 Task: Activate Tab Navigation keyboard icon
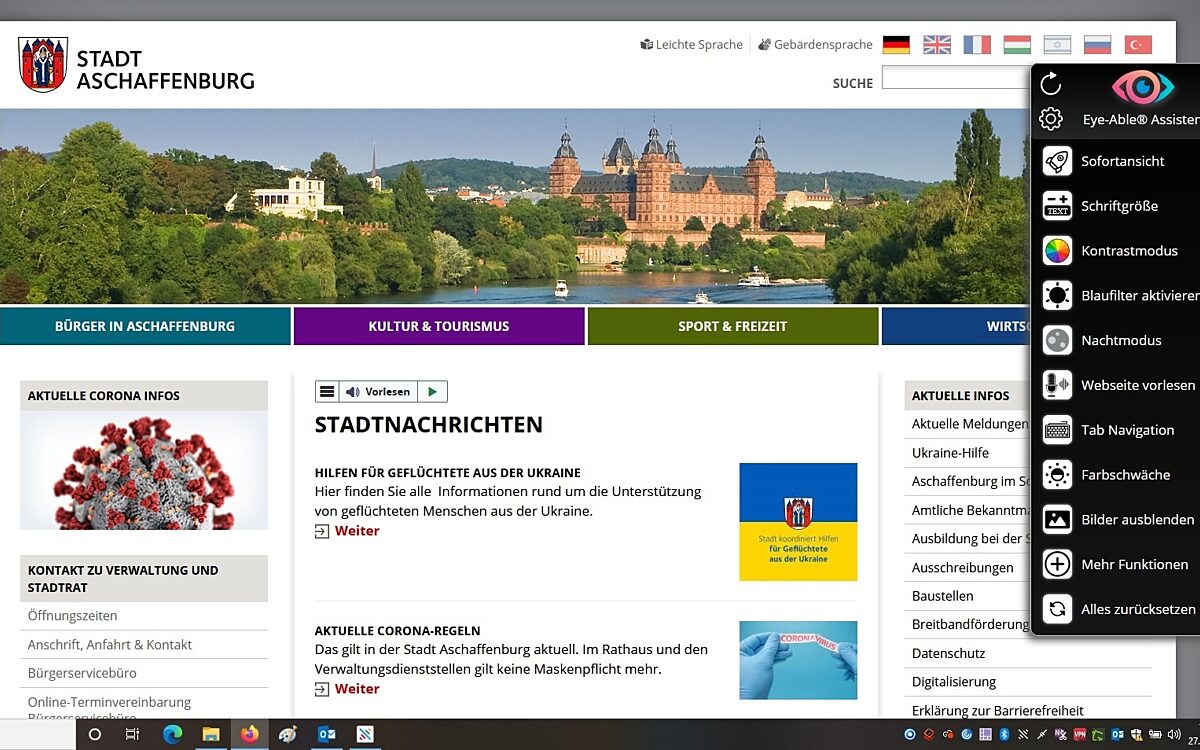tap(1057, 430)
